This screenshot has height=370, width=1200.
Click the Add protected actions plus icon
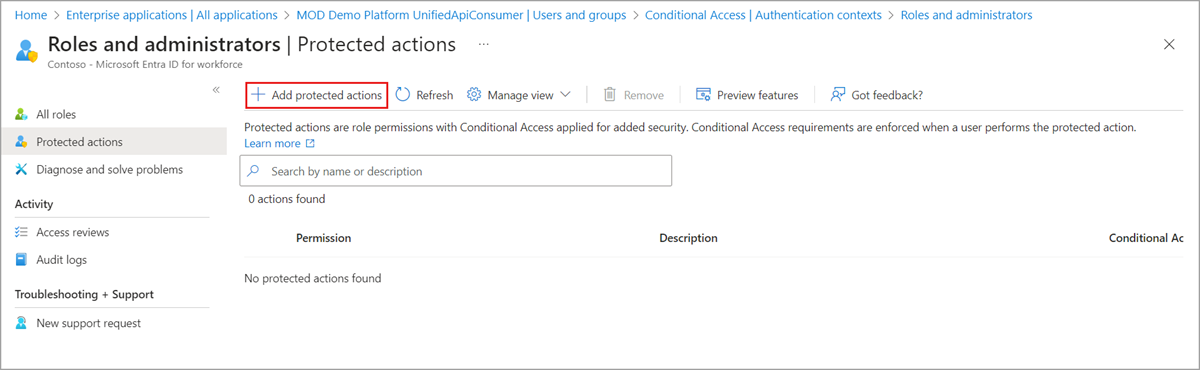tap(258, 95)
